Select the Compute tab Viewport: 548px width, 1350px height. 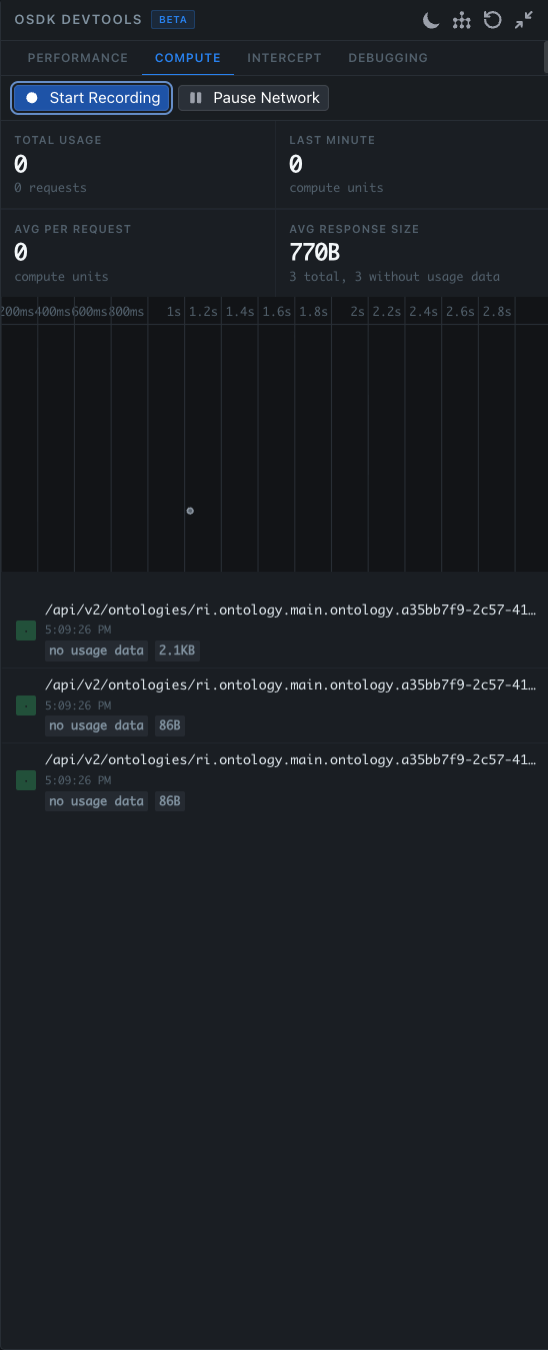pos(188,58)
